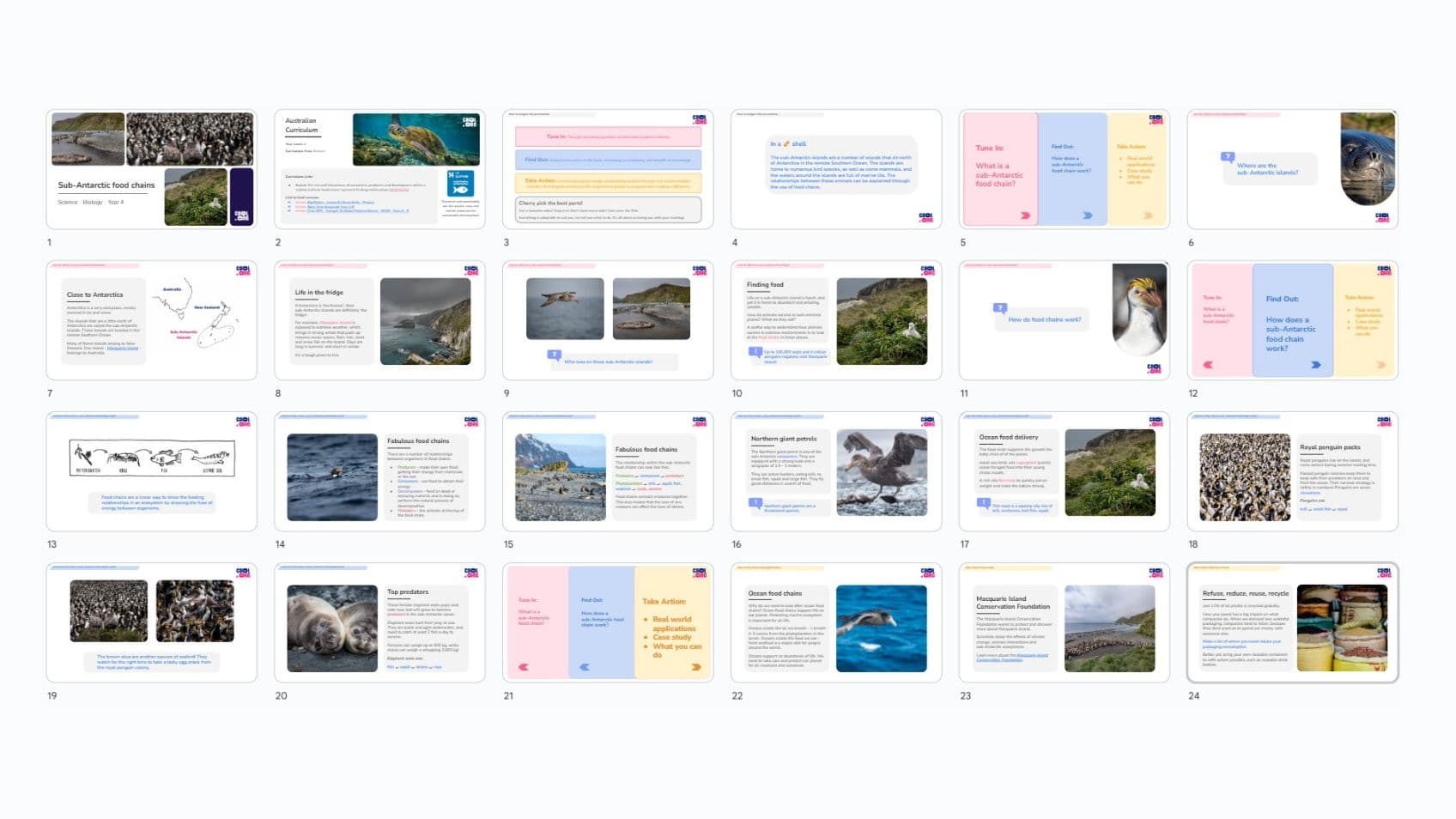Open the first curriculum link on the Australian Curriculum slide
Image resolution: width=1456 pixels, height=819 pixels.
click(x=337, y=203)
